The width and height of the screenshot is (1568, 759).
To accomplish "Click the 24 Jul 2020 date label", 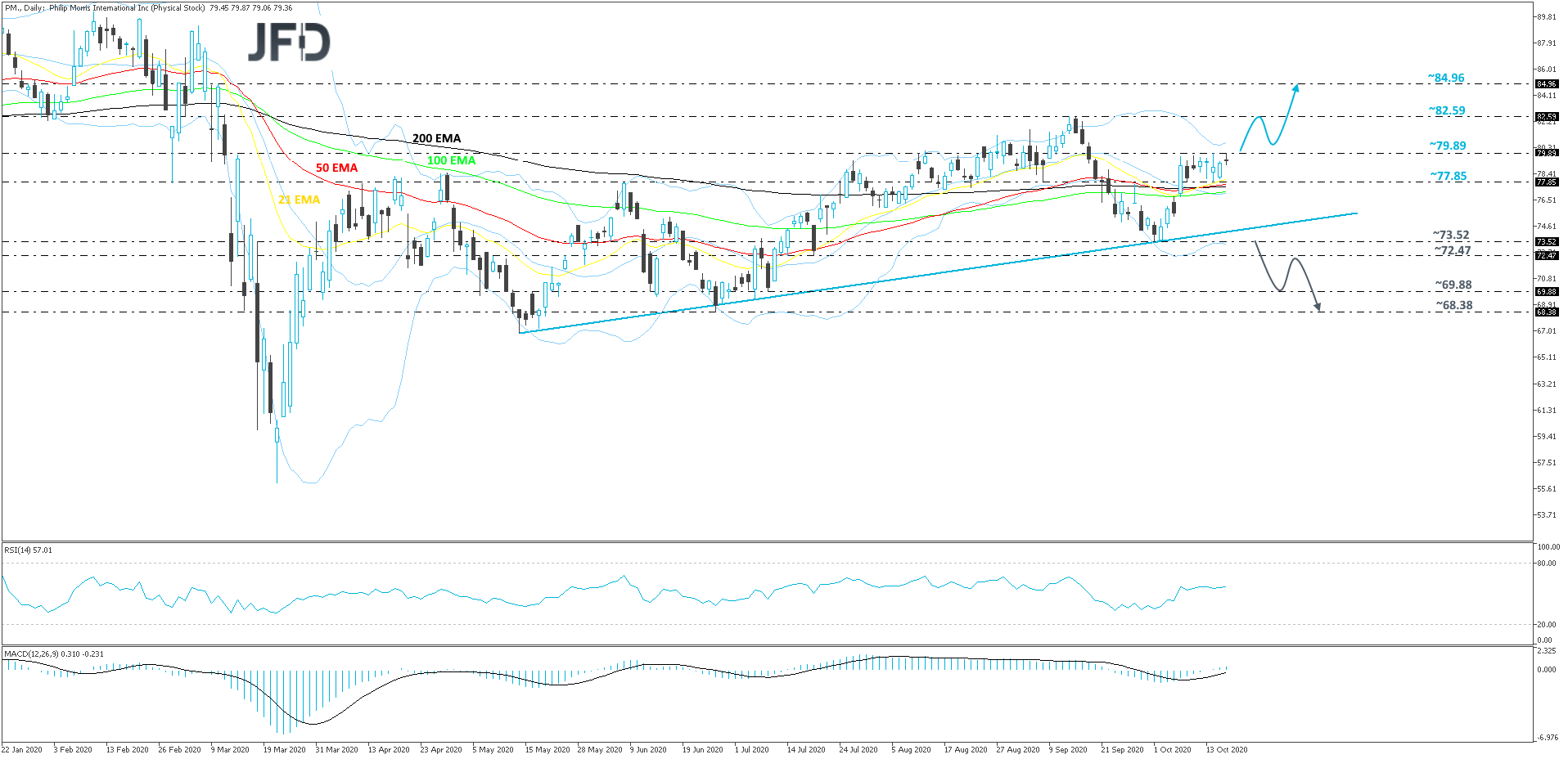I will click(858, 750).
